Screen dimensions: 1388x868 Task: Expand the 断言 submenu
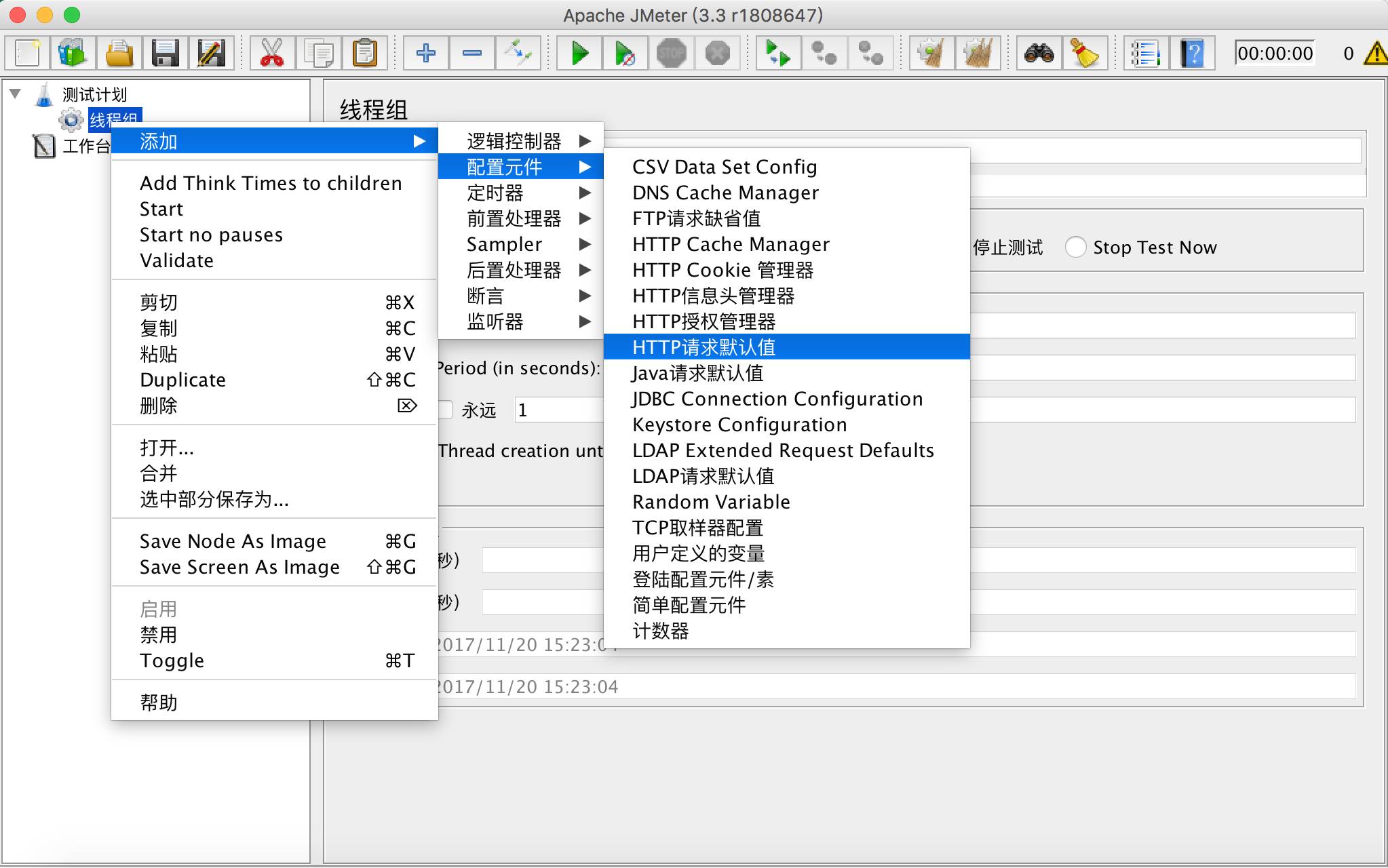click(520, 296)
